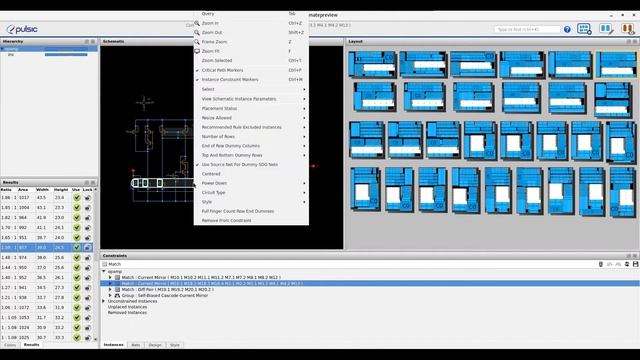Sort results by the Width column header
The height and width of the screenshot is (360, 640).
[42, 190]
